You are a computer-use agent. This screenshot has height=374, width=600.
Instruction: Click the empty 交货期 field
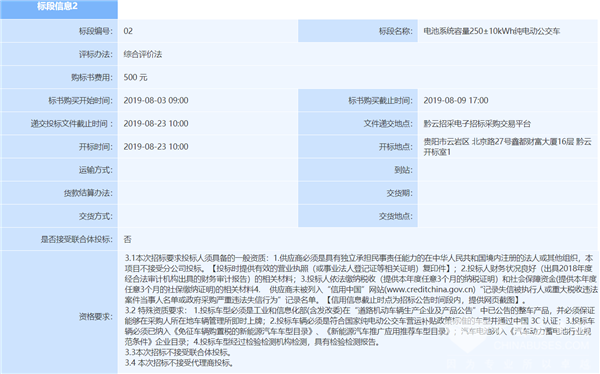(508, 193)
